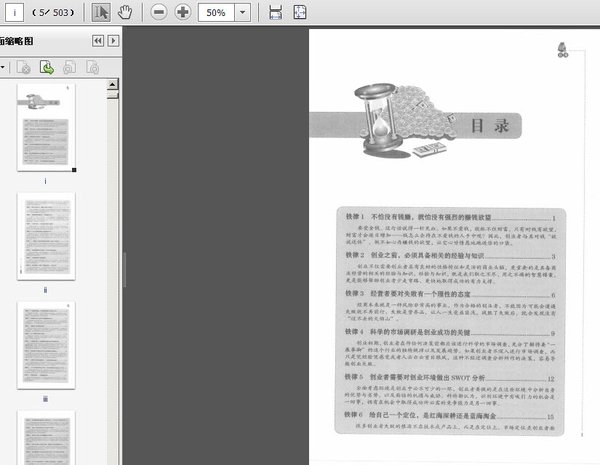
Task: Click the panel splitter grip handle
Action: coord(124,269)
